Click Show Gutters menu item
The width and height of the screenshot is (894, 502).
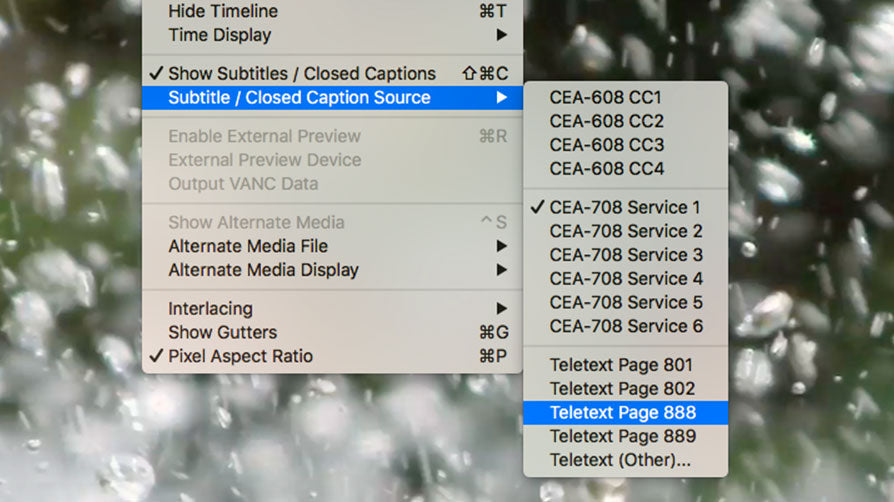[x=222, y=332]
